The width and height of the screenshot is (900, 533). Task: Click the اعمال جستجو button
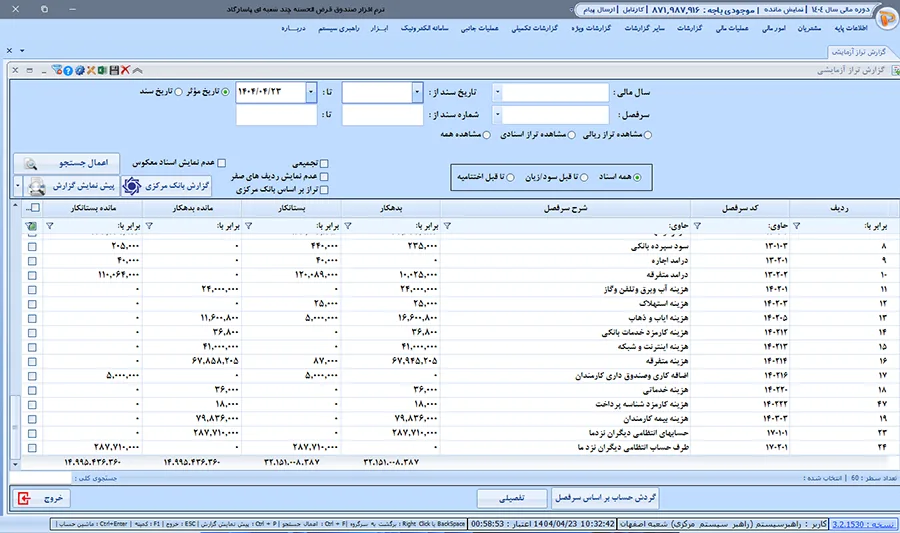tap(67, 163)
